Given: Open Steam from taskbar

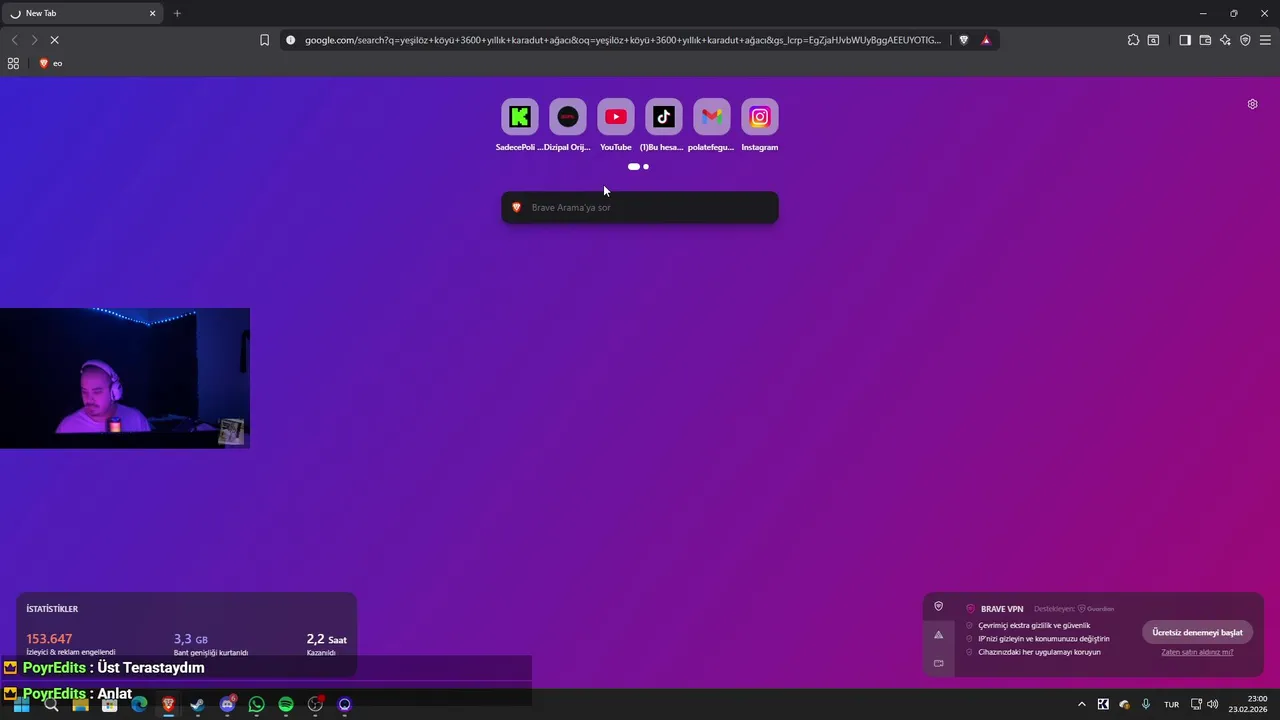Looking at the screenshot, I should [198, 704].
